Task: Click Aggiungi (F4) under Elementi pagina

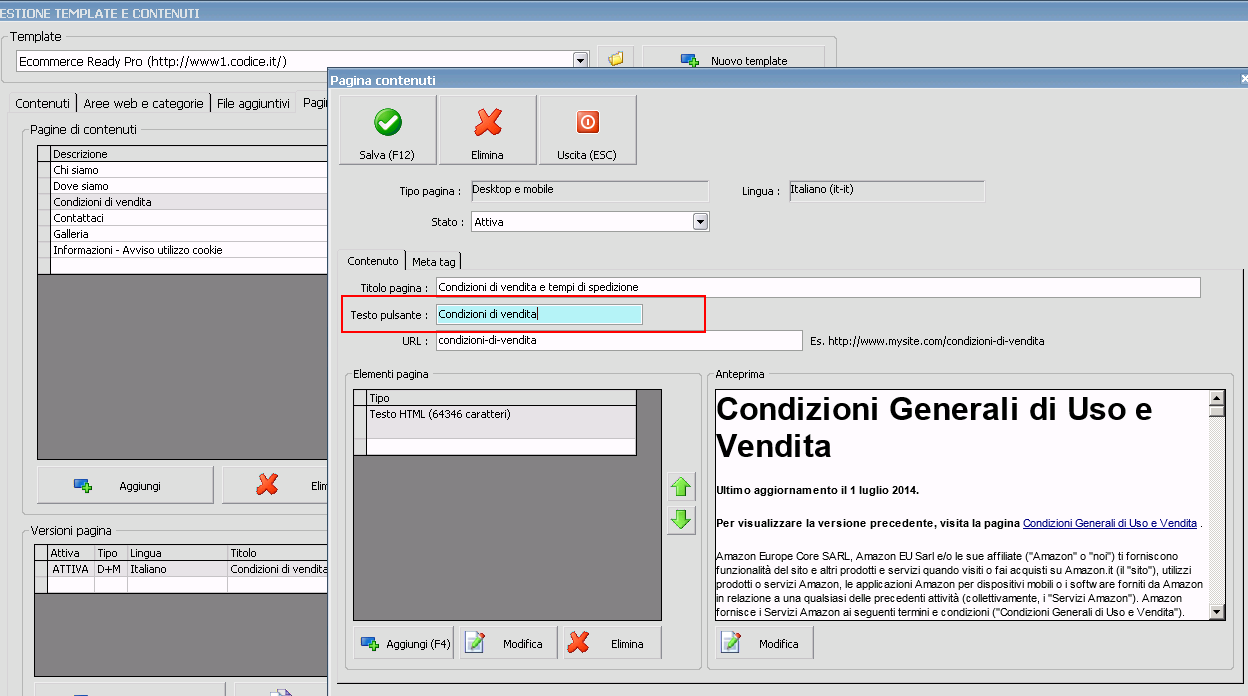Action: pyautogui.click(x=404, y=643)
